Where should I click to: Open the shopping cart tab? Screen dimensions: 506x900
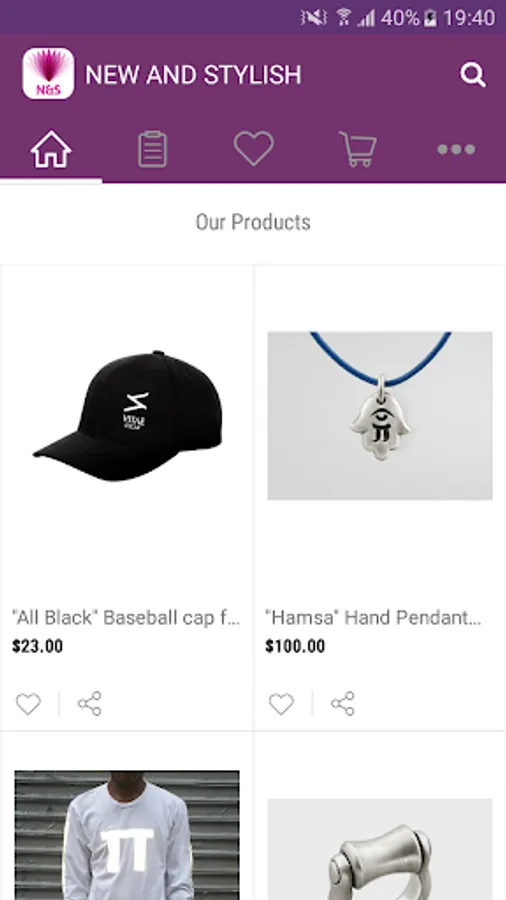[358, 149]
